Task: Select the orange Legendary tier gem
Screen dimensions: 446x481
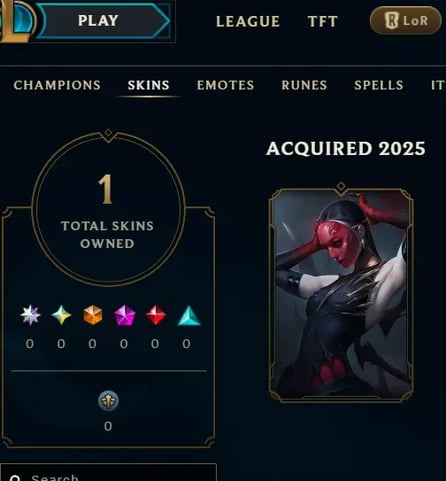Action: coord(93,315)
